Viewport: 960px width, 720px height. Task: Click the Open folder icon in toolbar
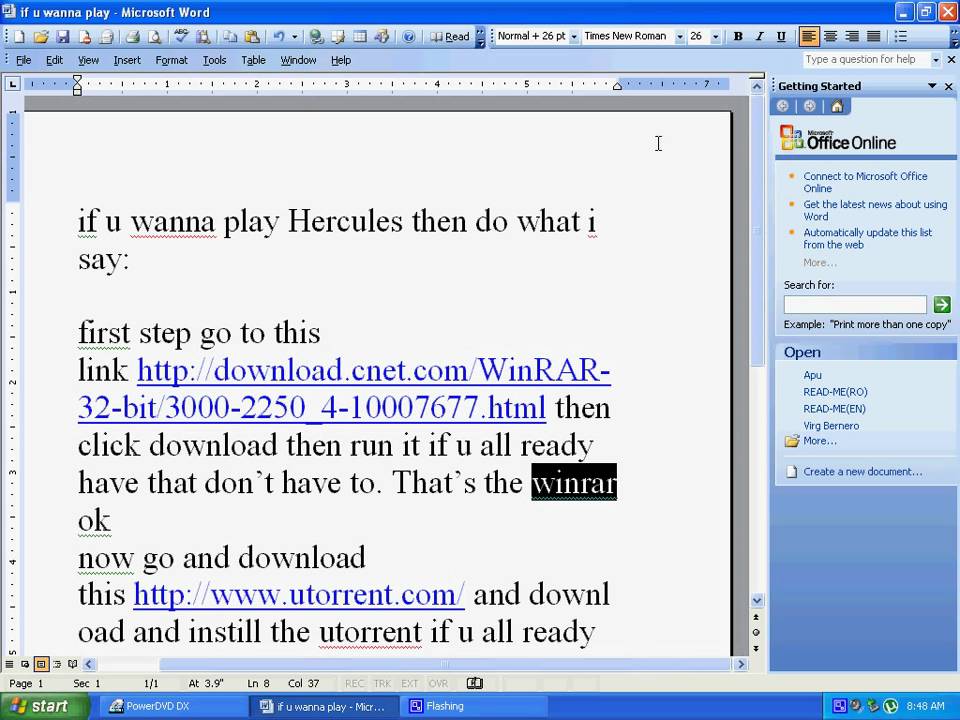(x=40, y=37)
